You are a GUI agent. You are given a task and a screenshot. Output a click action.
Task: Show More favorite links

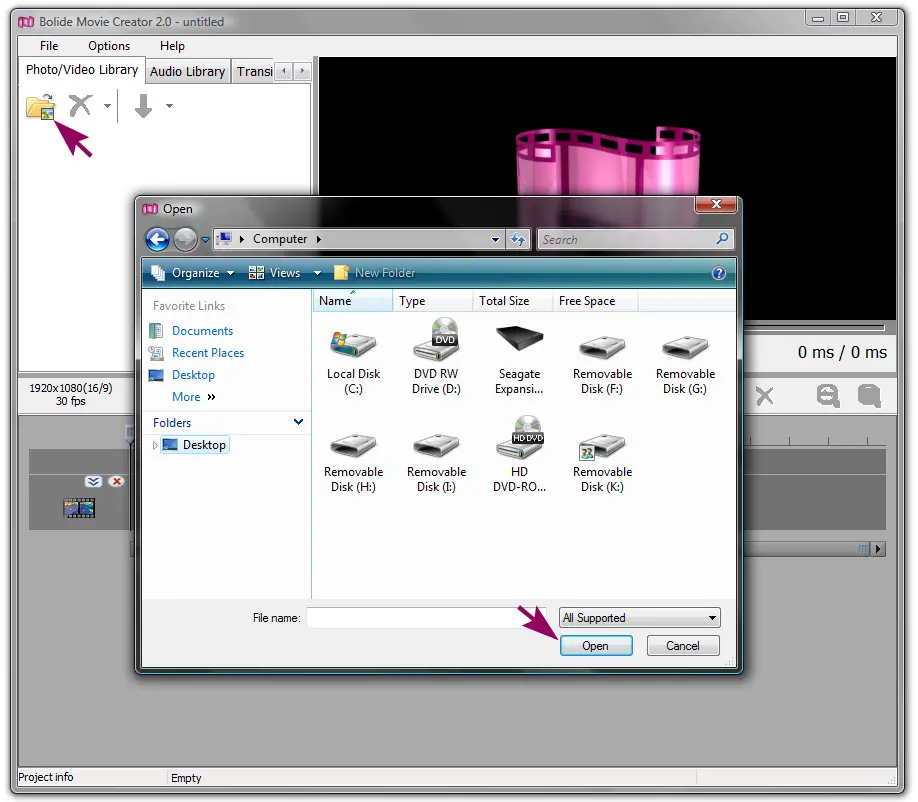194,397
